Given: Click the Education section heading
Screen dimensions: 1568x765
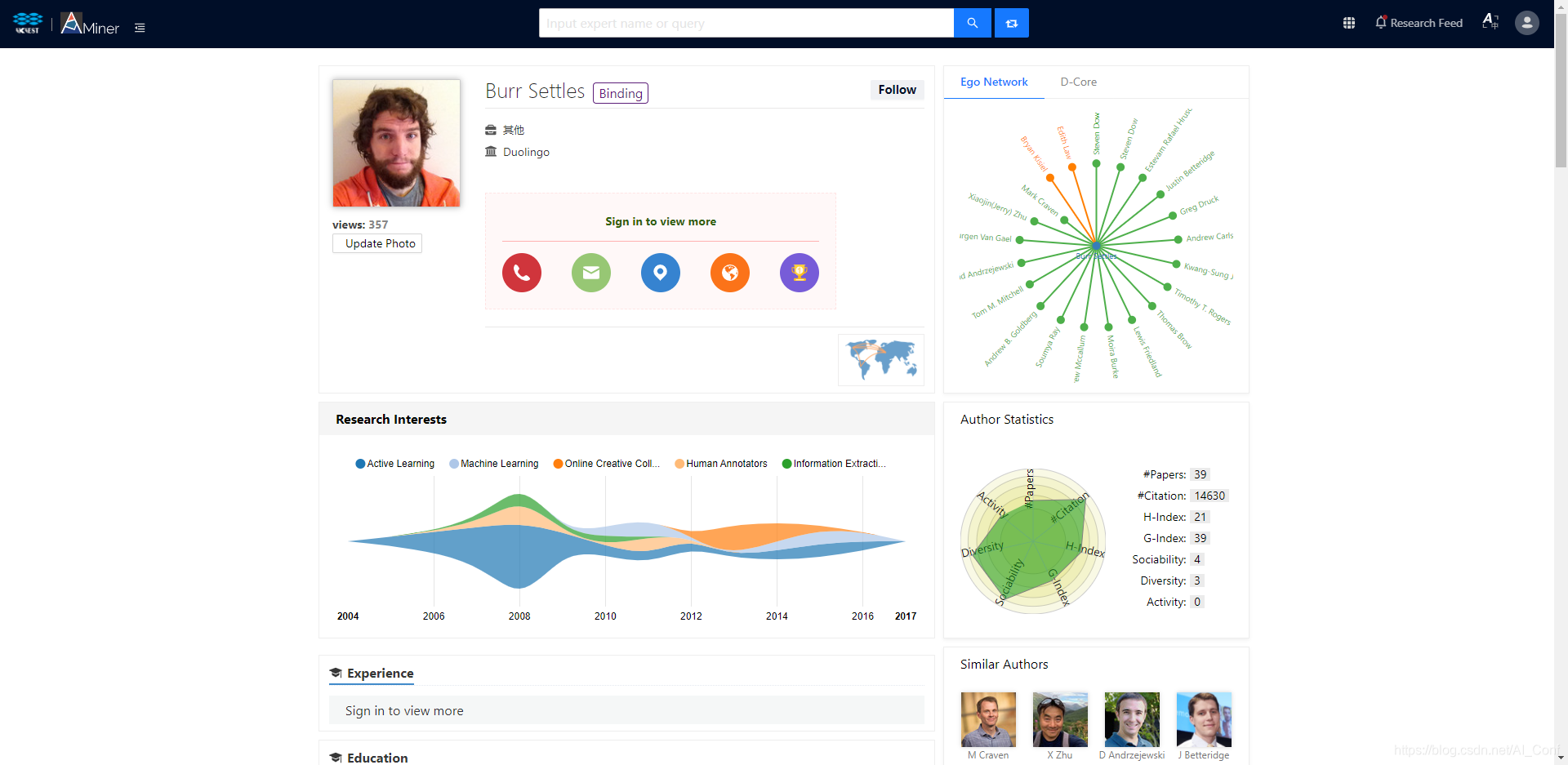Looking at the screenshot, I should pos(377,758).
